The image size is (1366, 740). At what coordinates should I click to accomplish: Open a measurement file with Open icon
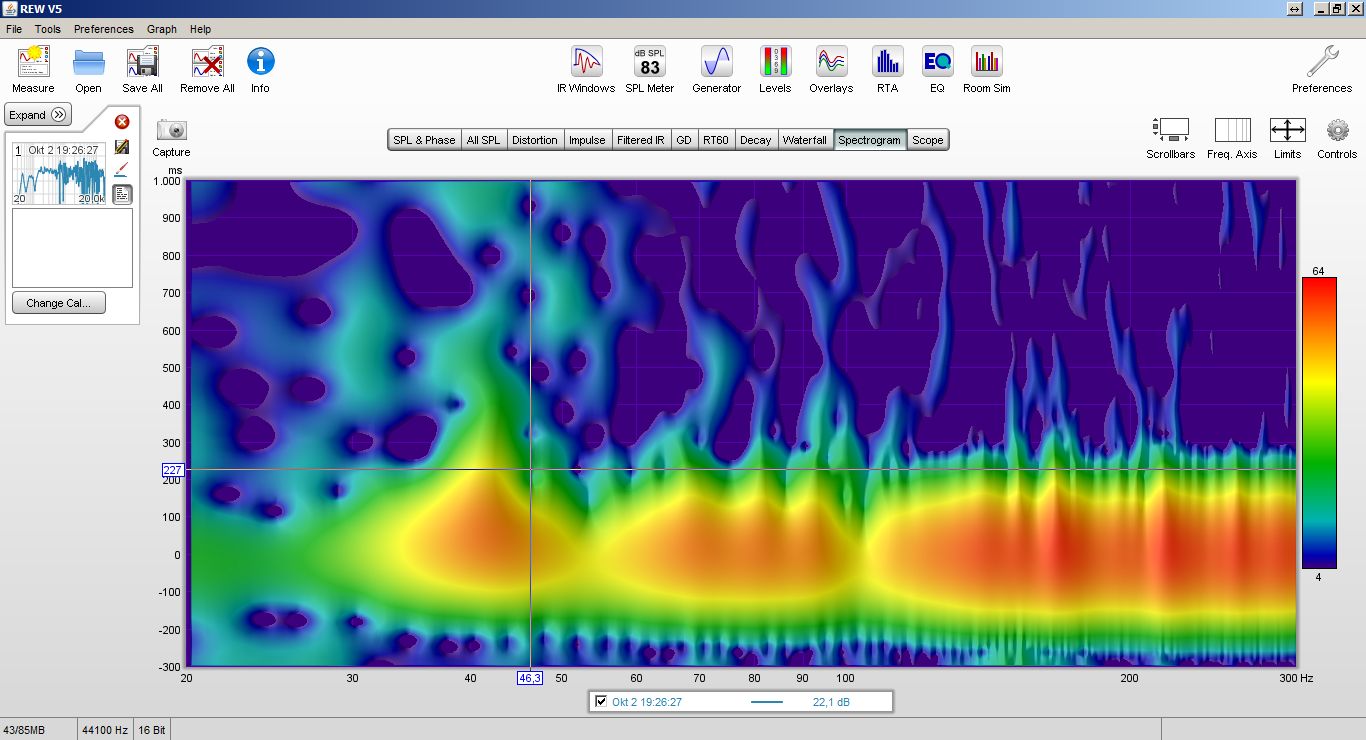click(x=89, y=62)
